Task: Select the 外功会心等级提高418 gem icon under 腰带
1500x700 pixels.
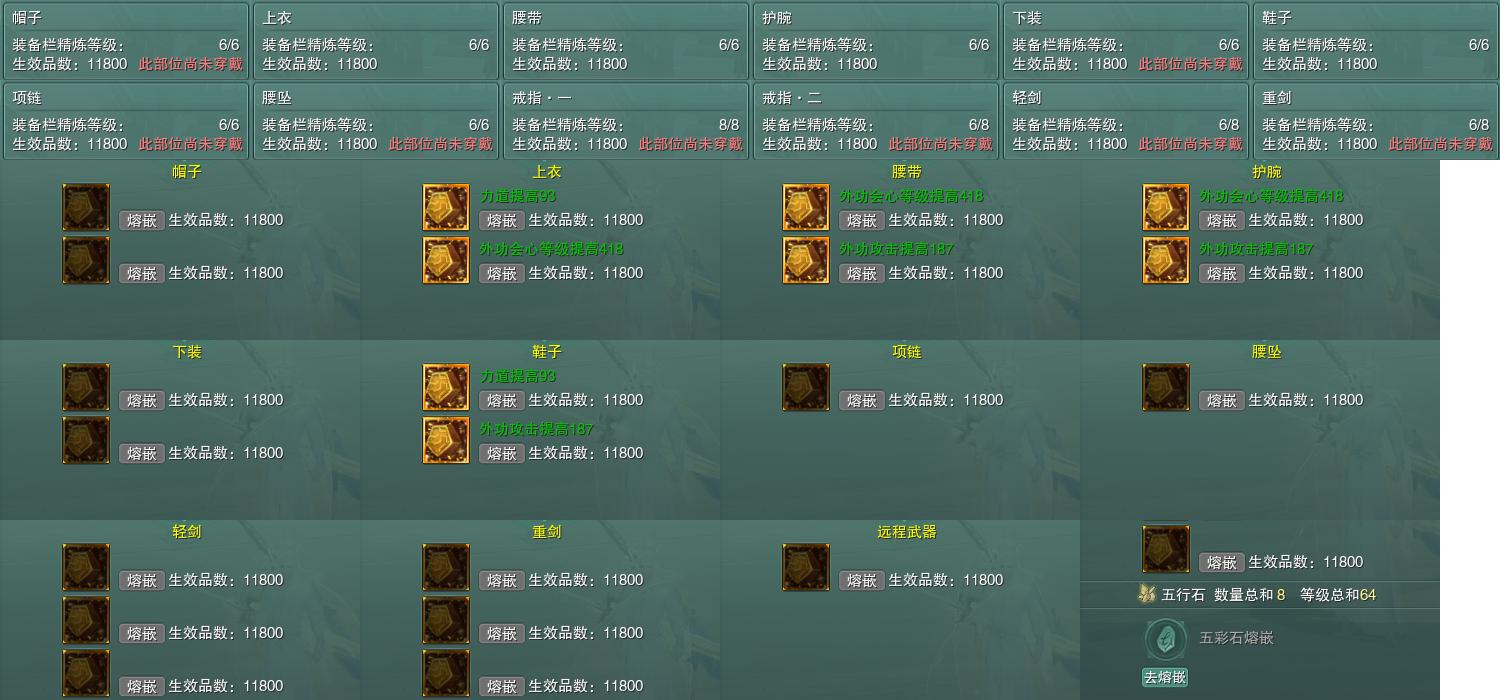Action: coord(806,207)
